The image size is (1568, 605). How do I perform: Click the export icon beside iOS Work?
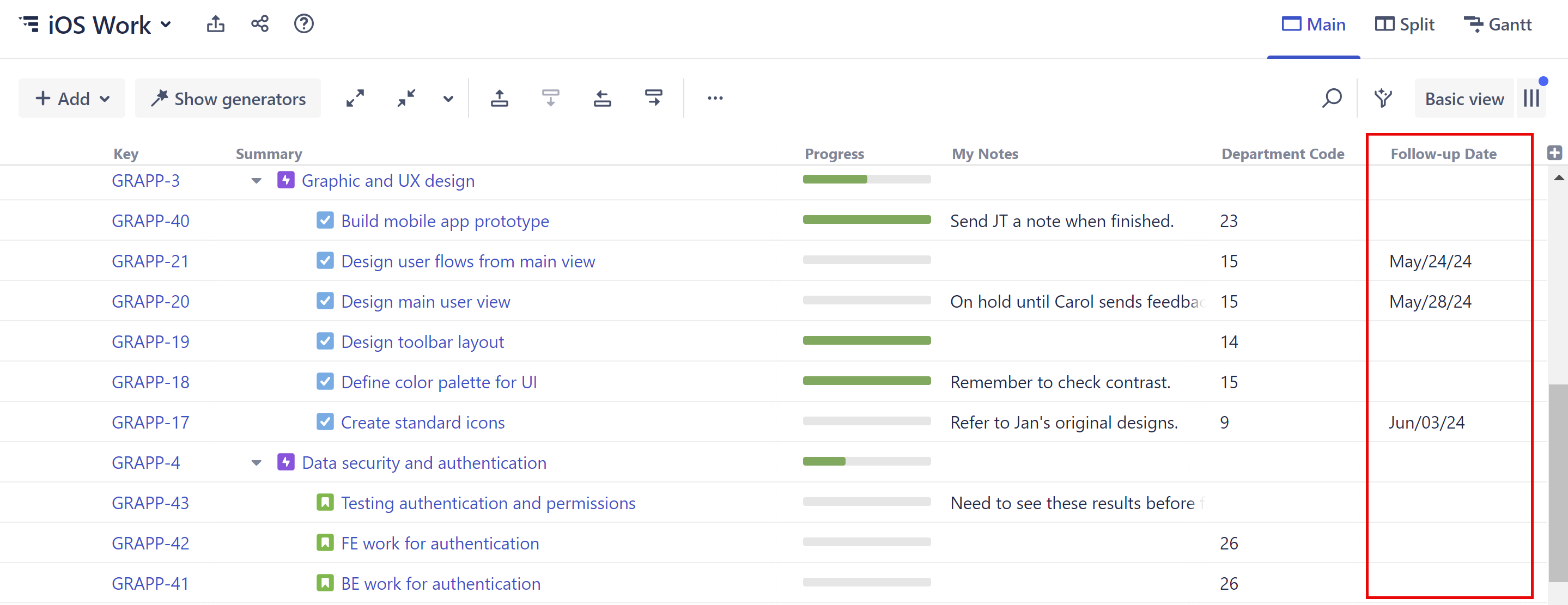coord(216,25)
